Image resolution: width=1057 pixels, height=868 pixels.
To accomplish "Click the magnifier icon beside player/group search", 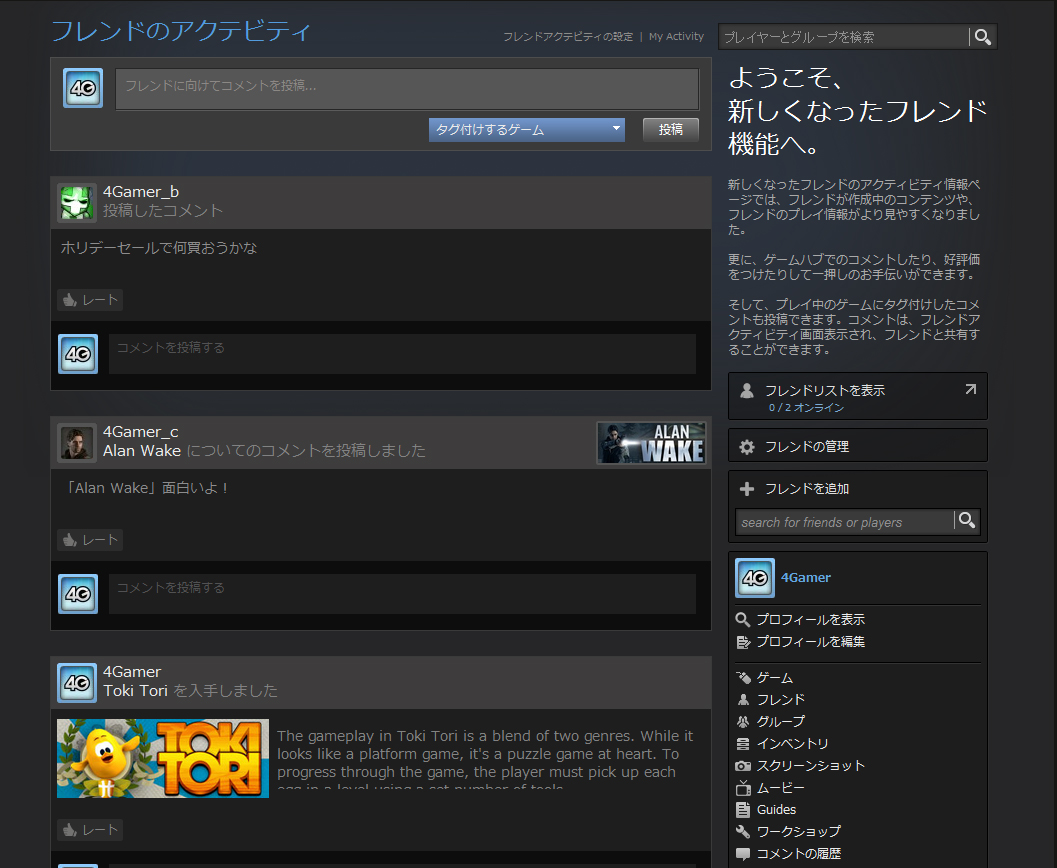I will [x=983, y=37].
